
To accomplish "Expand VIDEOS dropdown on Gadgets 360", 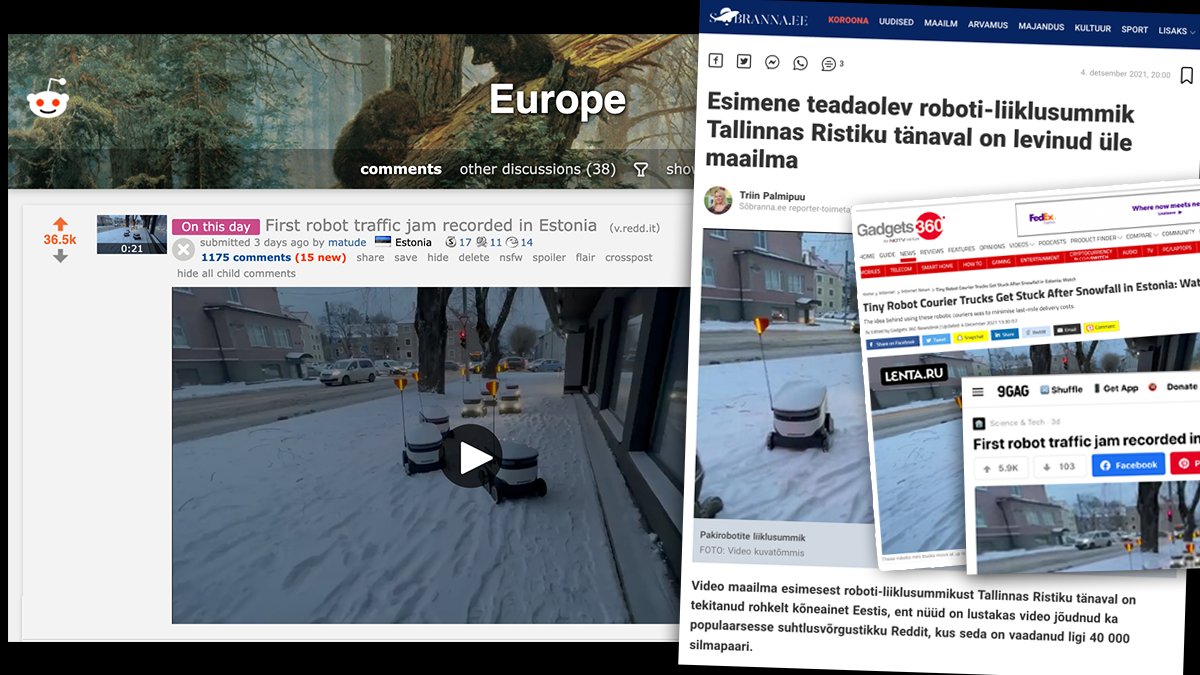I will click(1021, 245).
